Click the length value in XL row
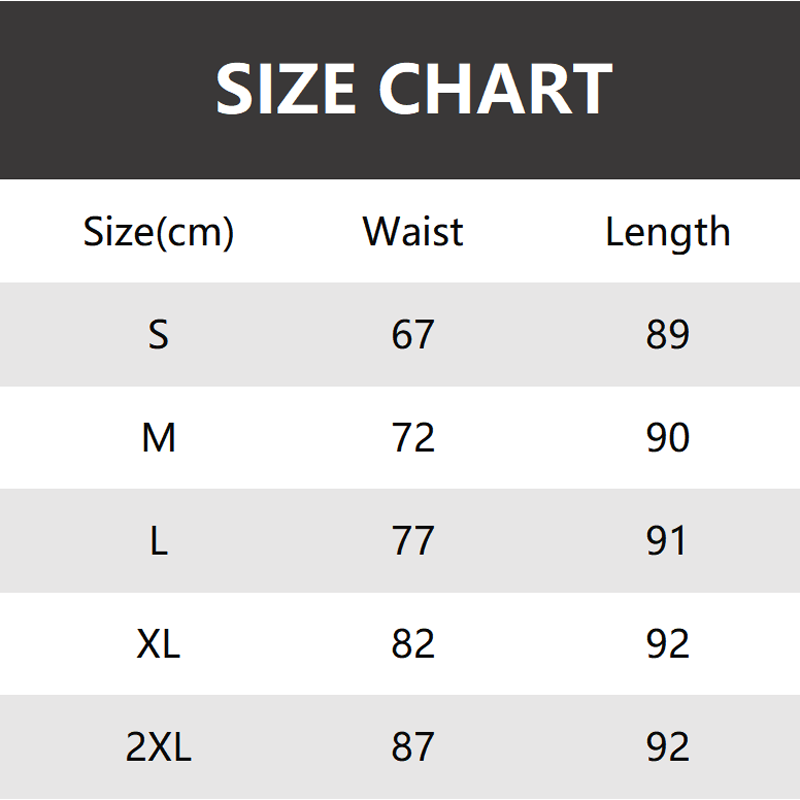 [667, 644]
